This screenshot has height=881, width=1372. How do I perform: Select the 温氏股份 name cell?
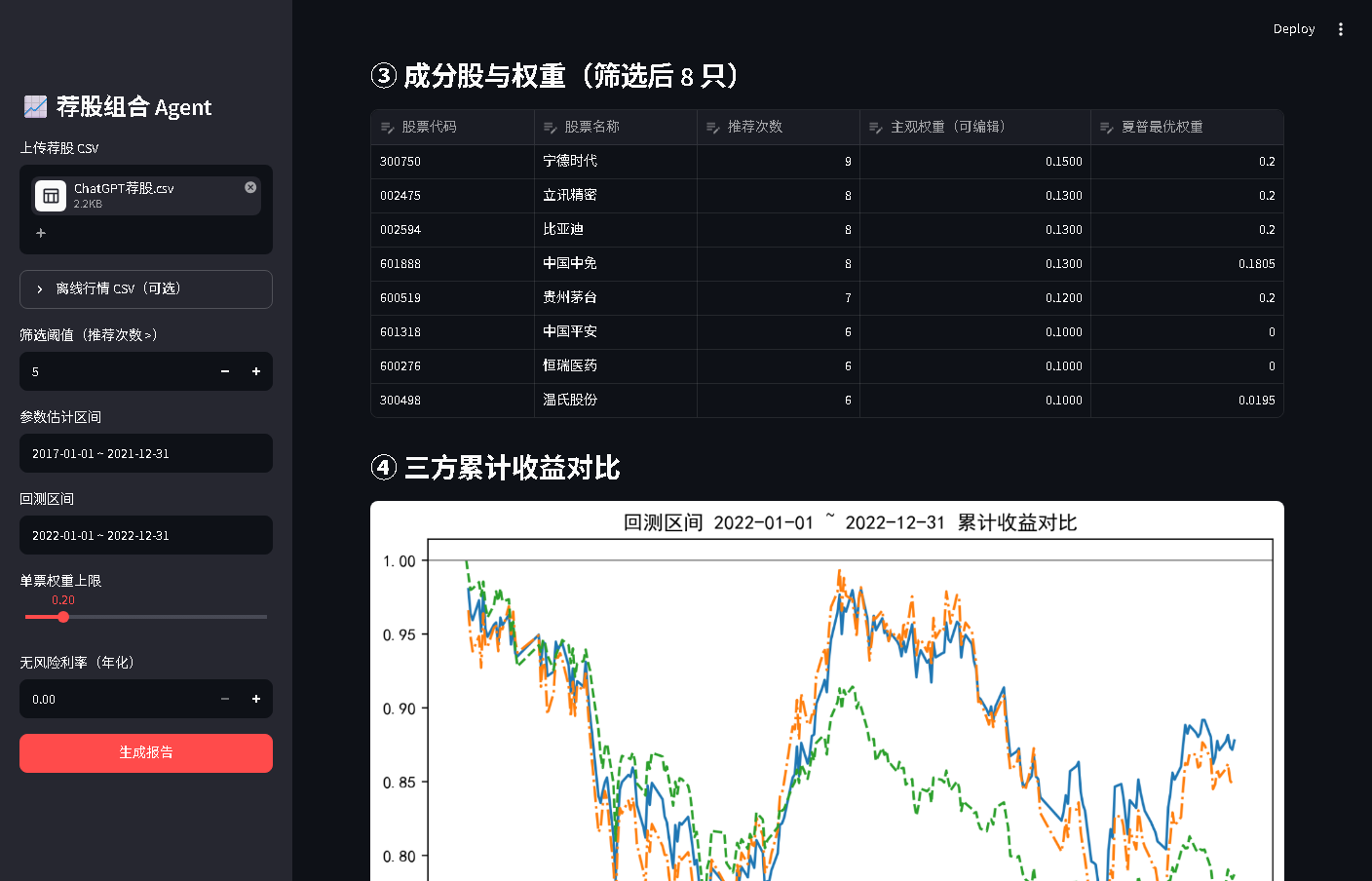[616, 401]
